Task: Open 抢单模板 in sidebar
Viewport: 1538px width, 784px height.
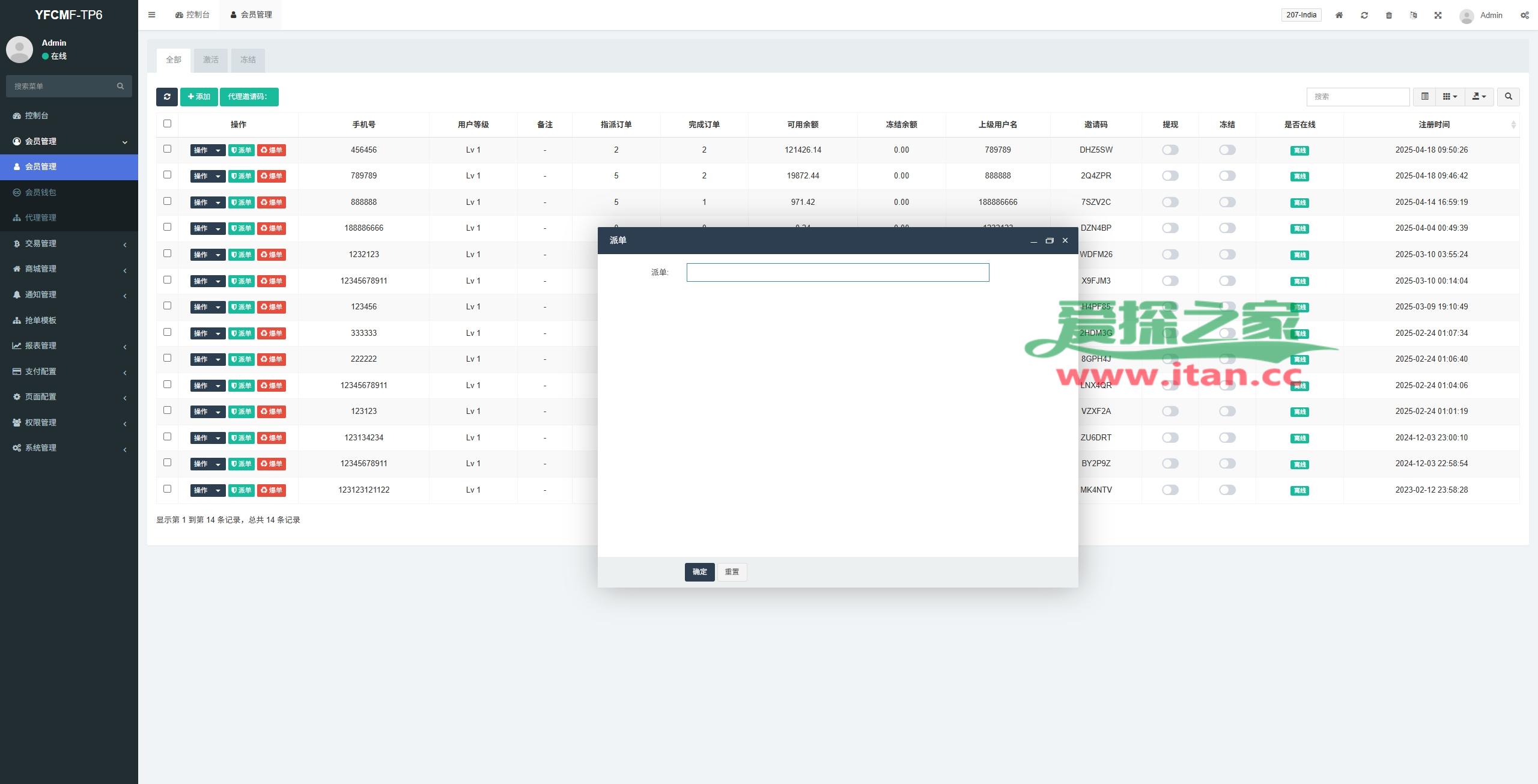Action: point(41,320)
